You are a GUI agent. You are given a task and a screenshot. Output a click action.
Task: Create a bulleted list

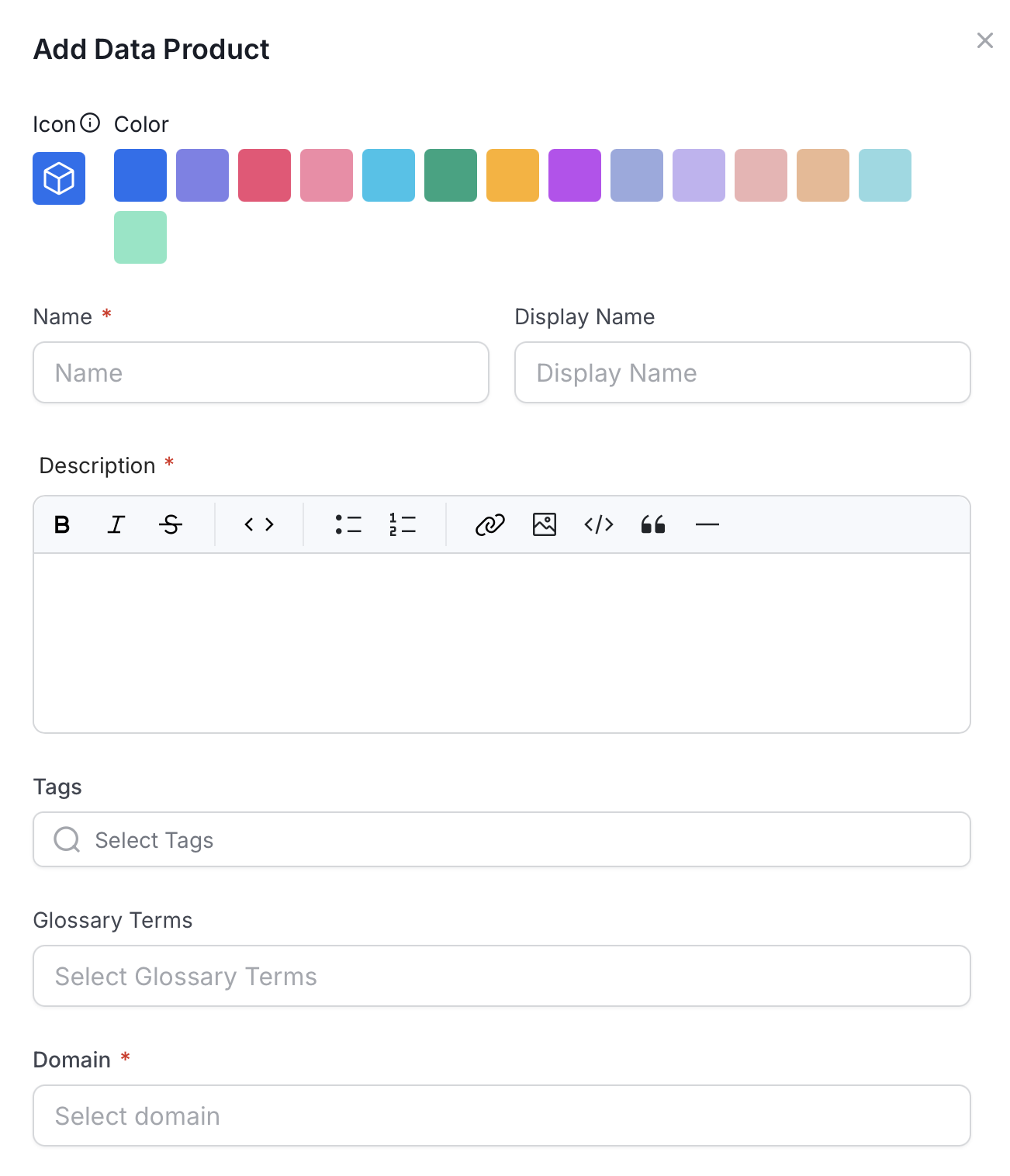point(348,525)
